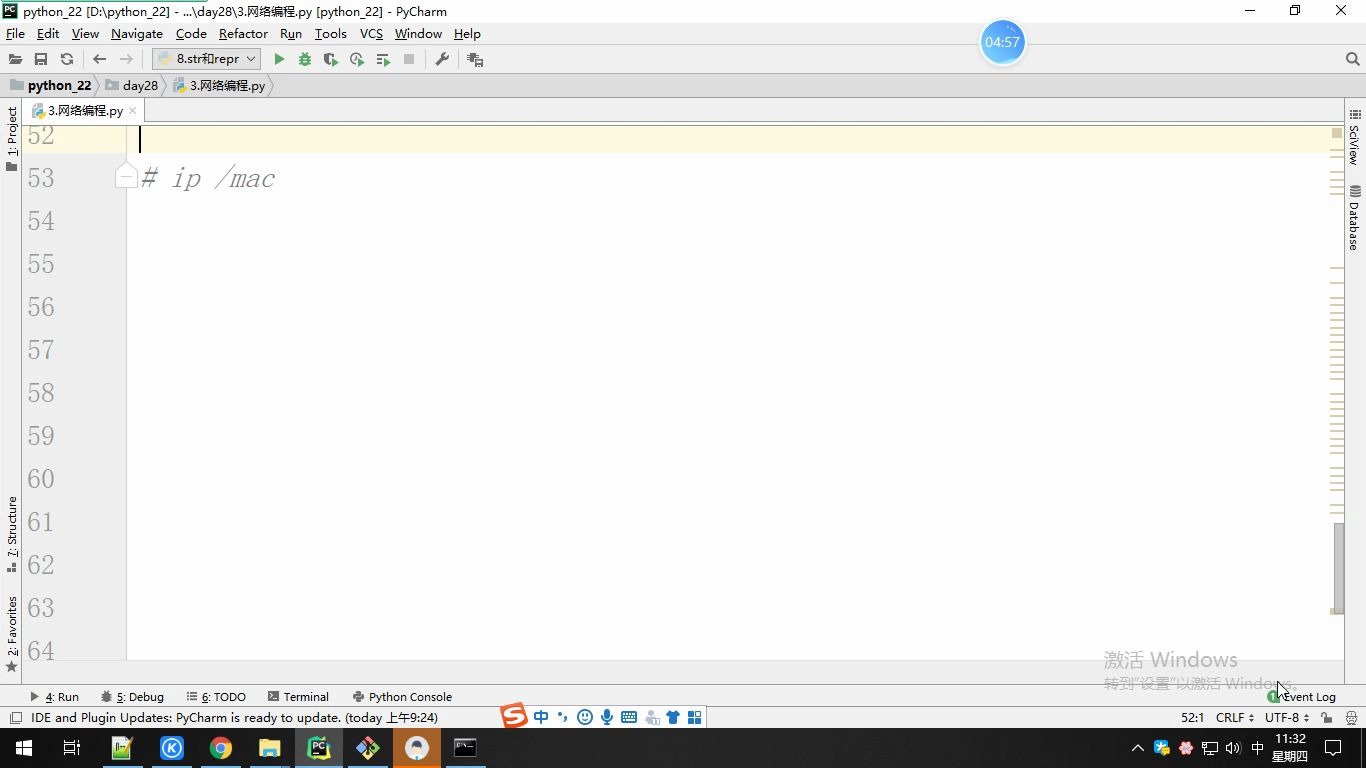Open the Python Console tool window
Screen dimensions: 1366x768
[x=402, y=697]
